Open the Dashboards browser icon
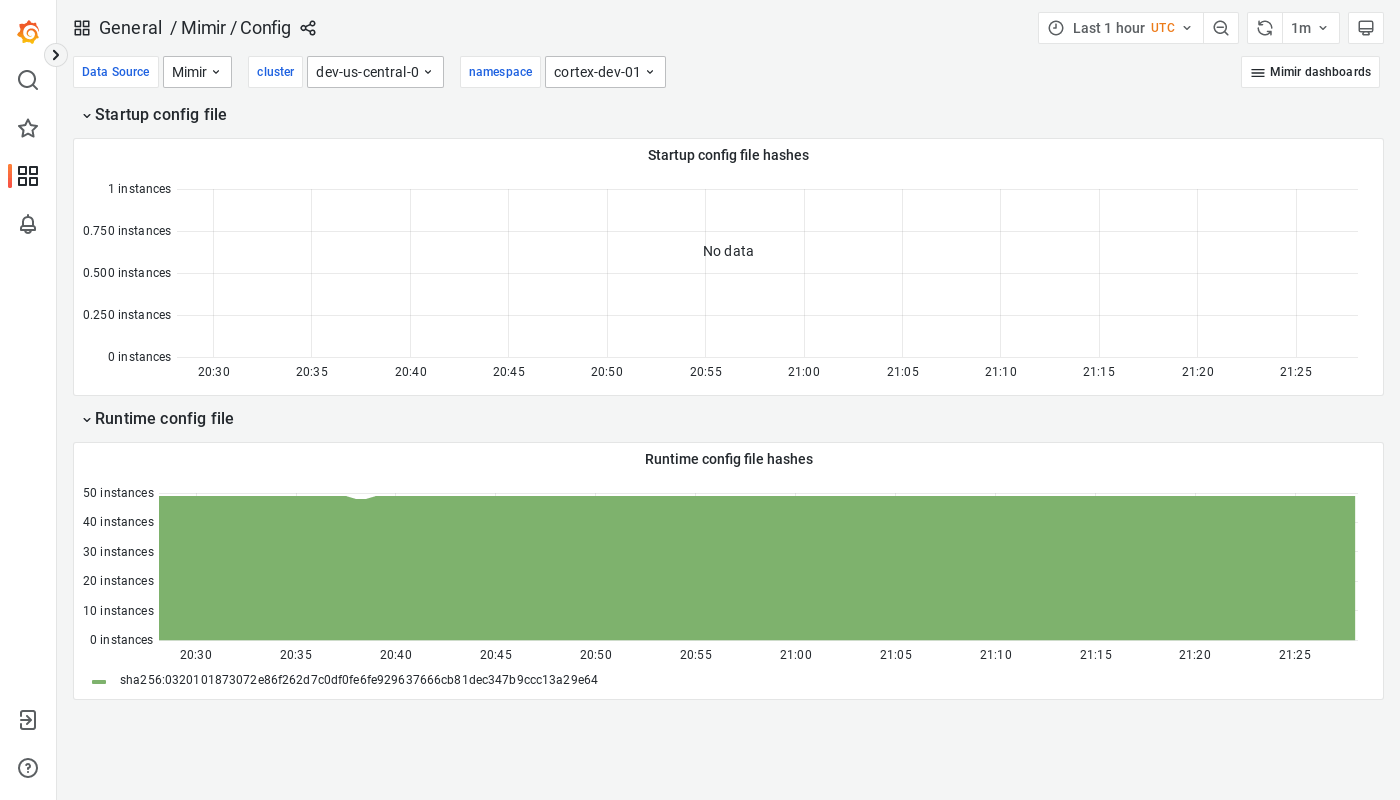 pyautogui.click(x=28, y=176)
